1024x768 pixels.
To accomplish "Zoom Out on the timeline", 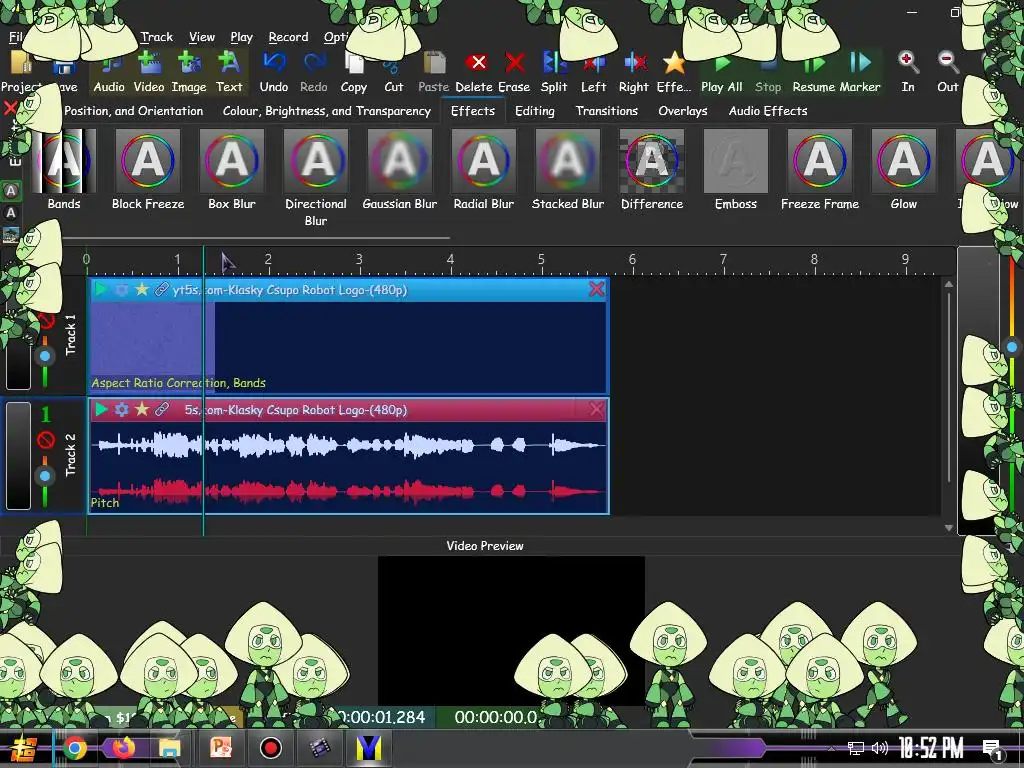I will pos(948,71).
